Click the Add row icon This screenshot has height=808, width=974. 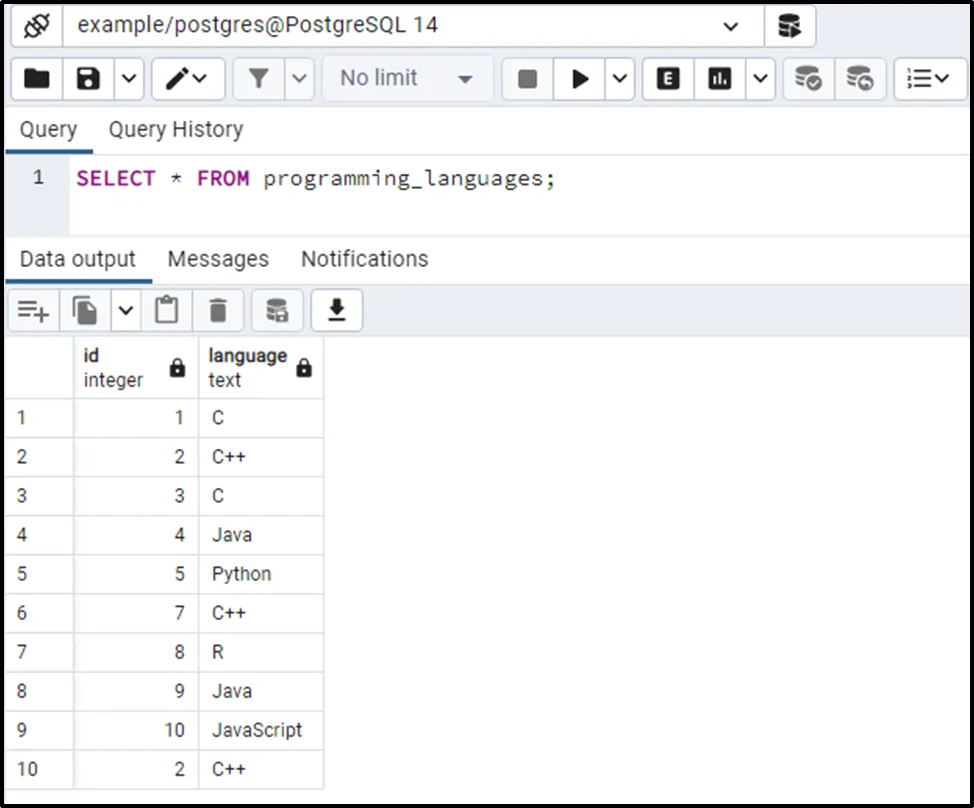pyautogui.click(x=33, y=312)
